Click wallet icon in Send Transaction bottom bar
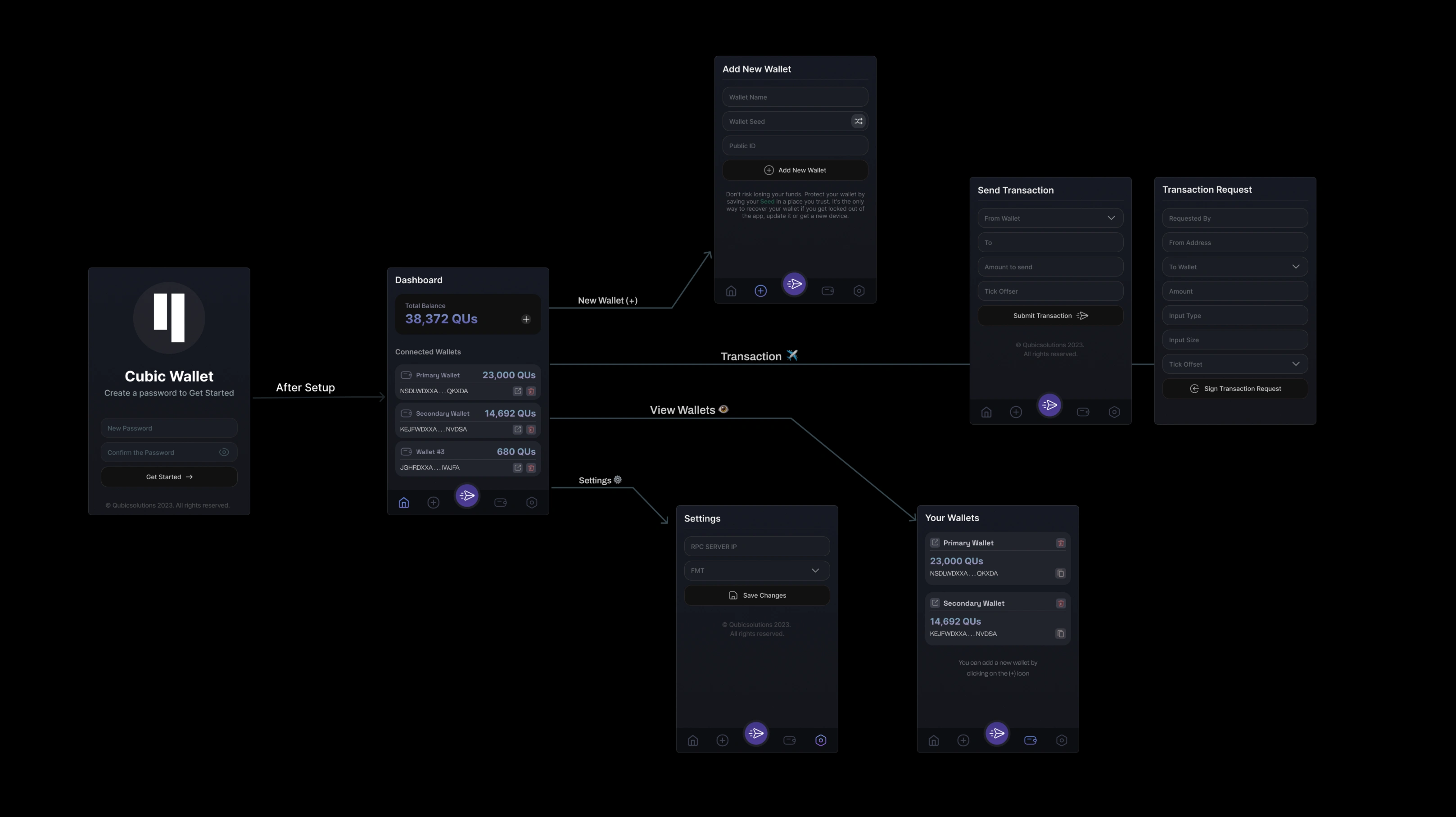Screen dimensions: 1456x817 [x=1084, y=412]
